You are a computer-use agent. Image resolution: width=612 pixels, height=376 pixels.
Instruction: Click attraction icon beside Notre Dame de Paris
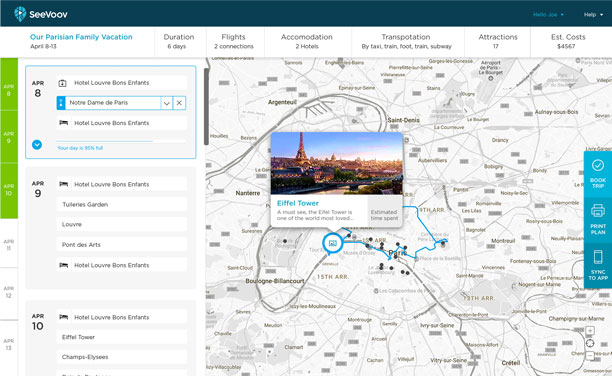point(61,103)
